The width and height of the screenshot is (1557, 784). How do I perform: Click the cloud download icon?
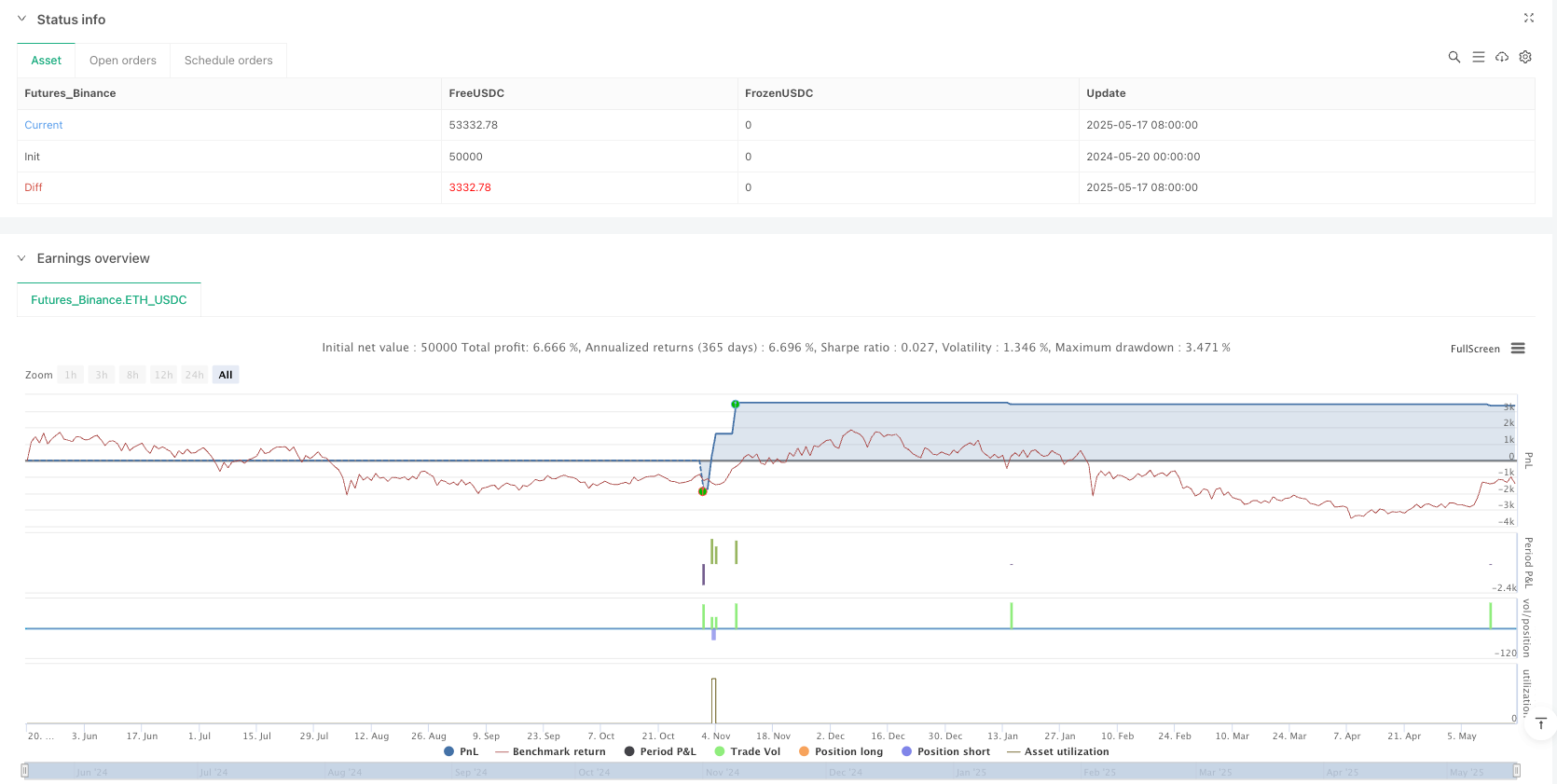(x=1502, y=57)
